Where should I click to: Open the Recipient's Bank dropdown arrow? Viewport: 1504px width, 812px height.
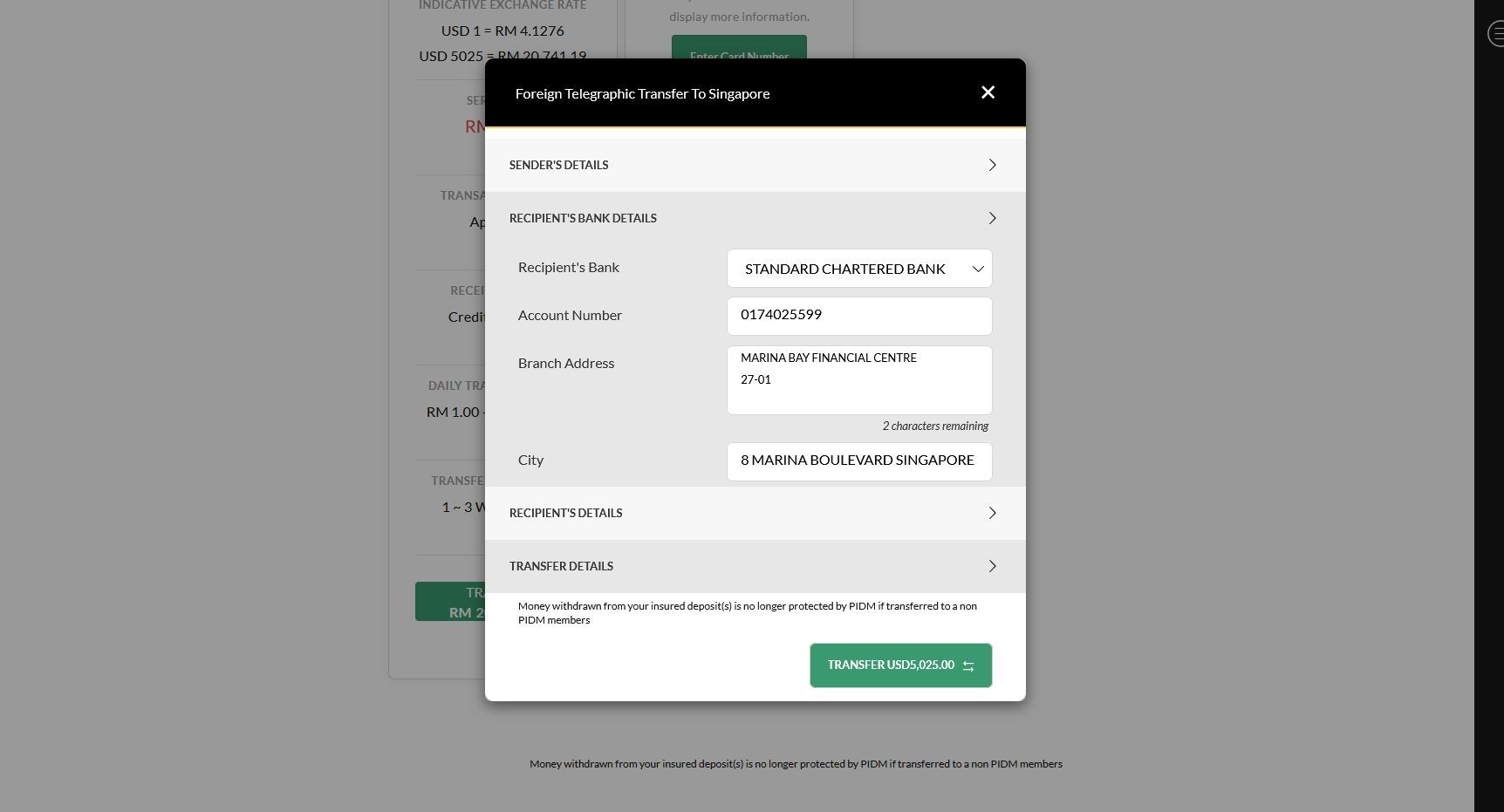coord(977,269)
